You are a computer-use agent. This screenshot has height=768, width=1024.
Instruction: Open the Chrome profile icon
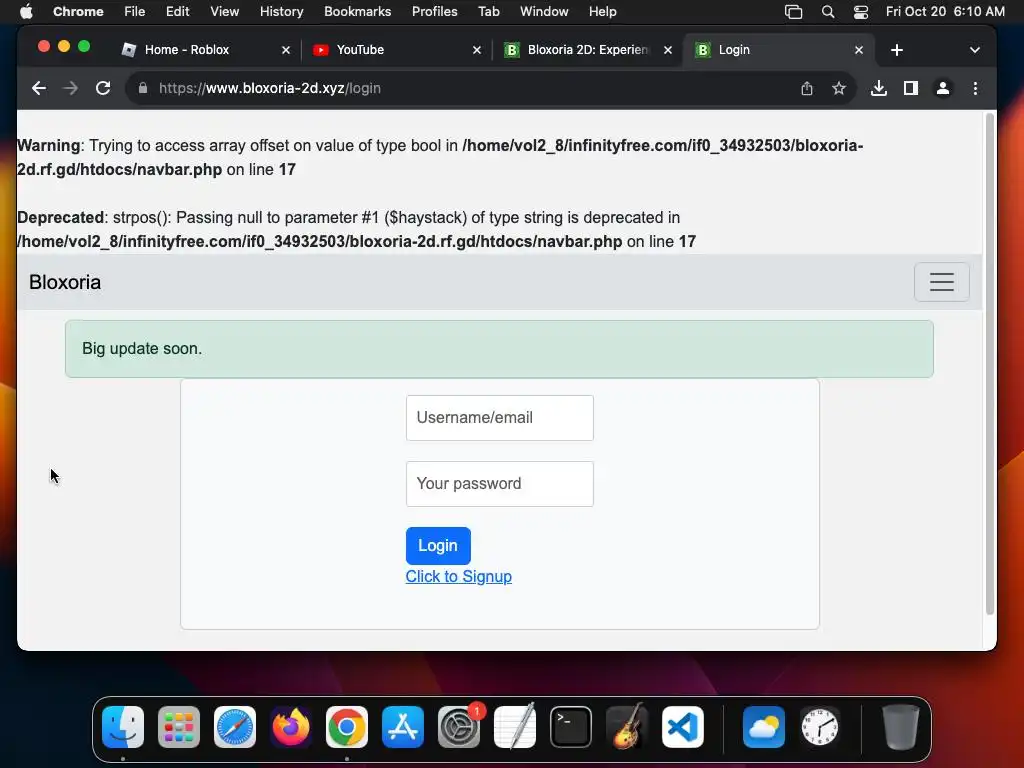click(x=942, y=88)
